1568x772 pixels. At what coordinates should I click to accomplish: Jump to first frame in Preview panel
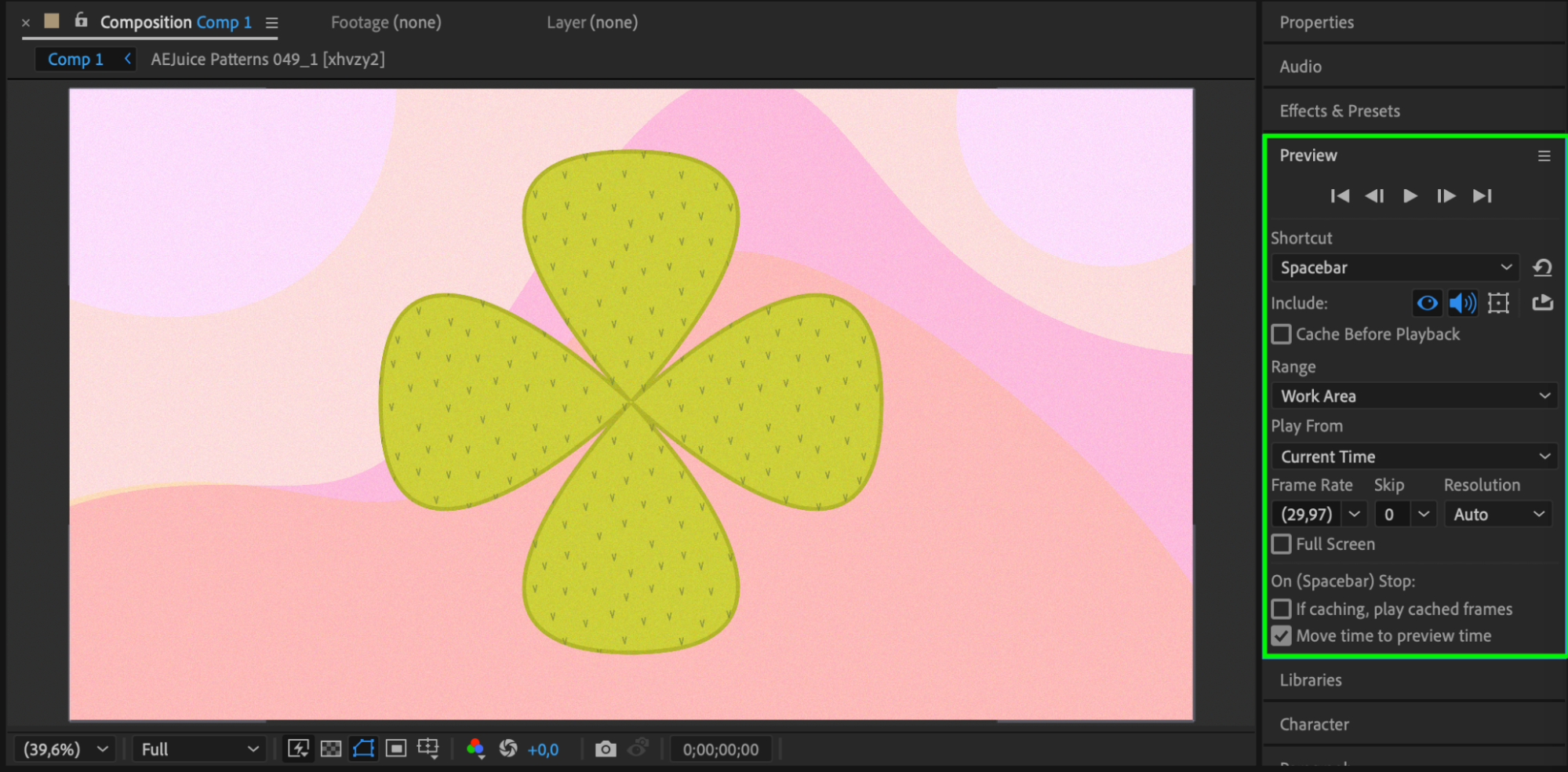click(x=1340, y=196)
